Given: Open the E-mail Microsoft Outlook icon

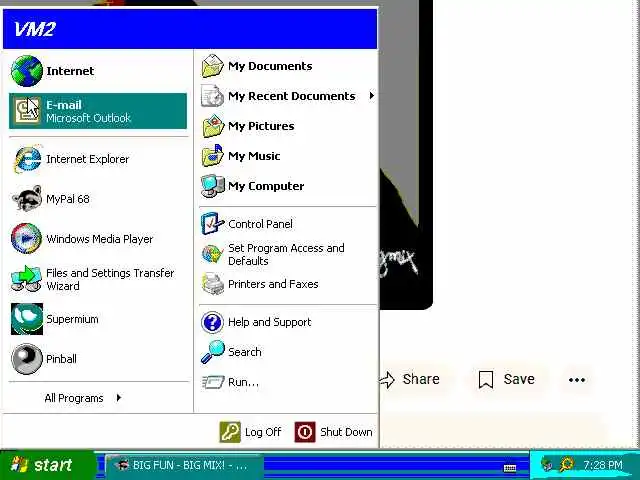Looking at the screenshot, I should pos(27,111).
